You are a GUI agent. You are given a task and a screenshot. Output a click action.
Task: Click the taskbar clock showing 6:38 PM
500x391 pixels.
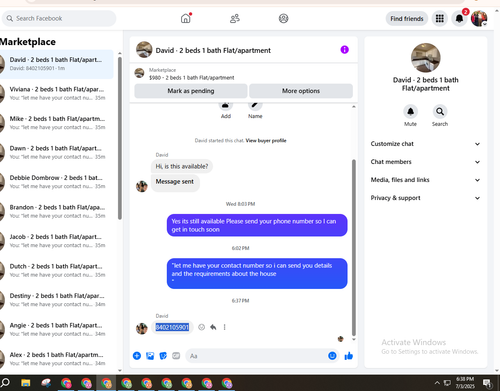pos(465,383)
